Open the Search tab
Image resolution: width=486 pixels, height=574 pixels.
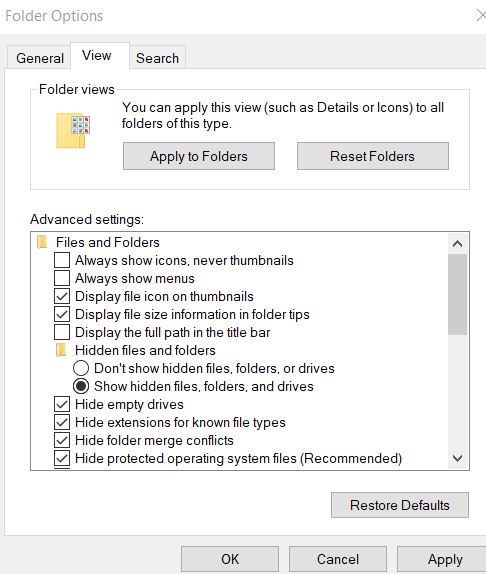(x=157, y=58)
